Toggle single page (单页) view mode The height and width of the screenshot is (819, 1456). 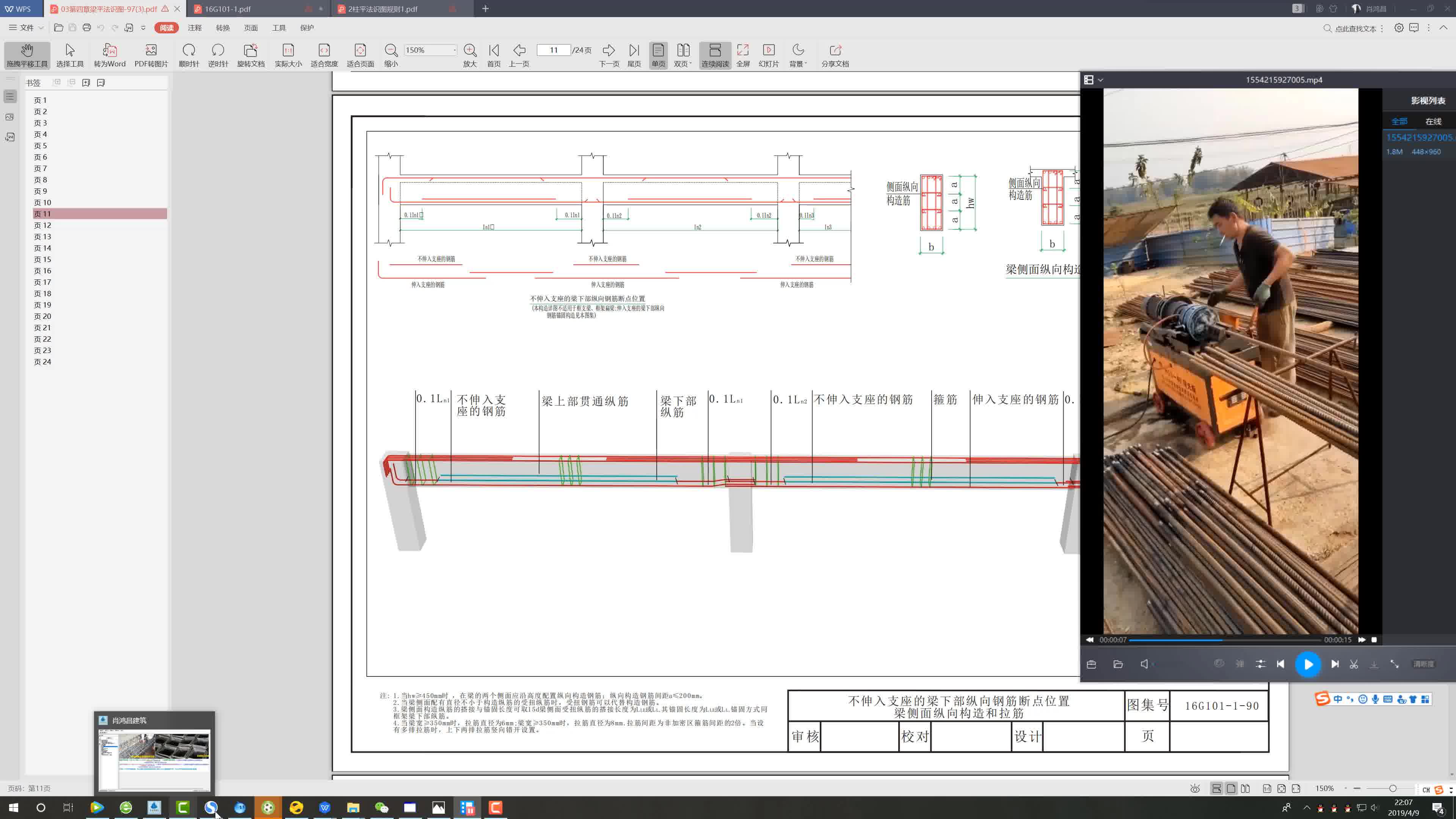pyautogui.click(x=658, y=50)
